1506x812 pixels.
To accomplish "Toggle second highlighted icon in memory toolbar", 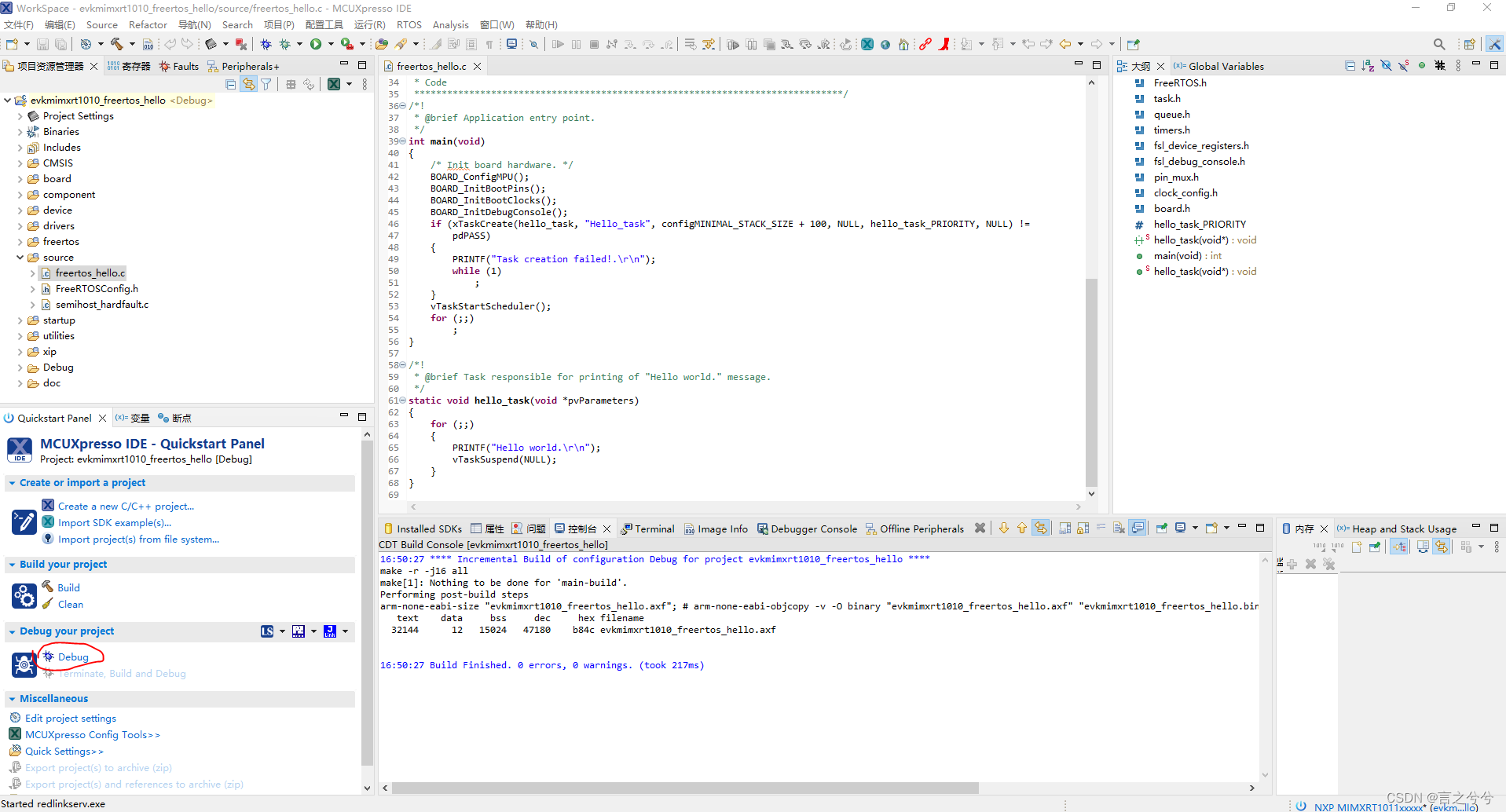I will click(x=1442, y=547).
